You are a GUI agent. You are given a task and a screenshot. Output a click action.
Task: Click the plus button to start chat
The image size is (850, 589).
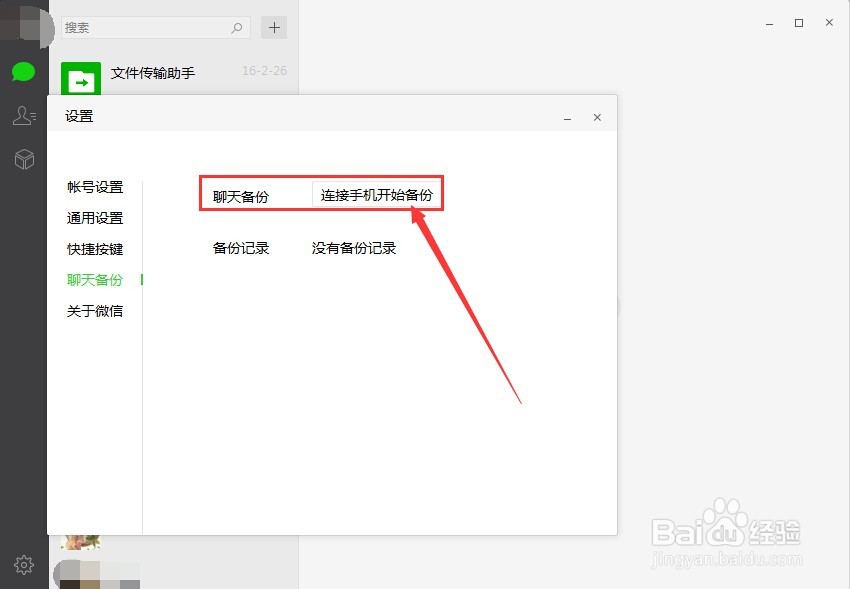coord(274,27)
